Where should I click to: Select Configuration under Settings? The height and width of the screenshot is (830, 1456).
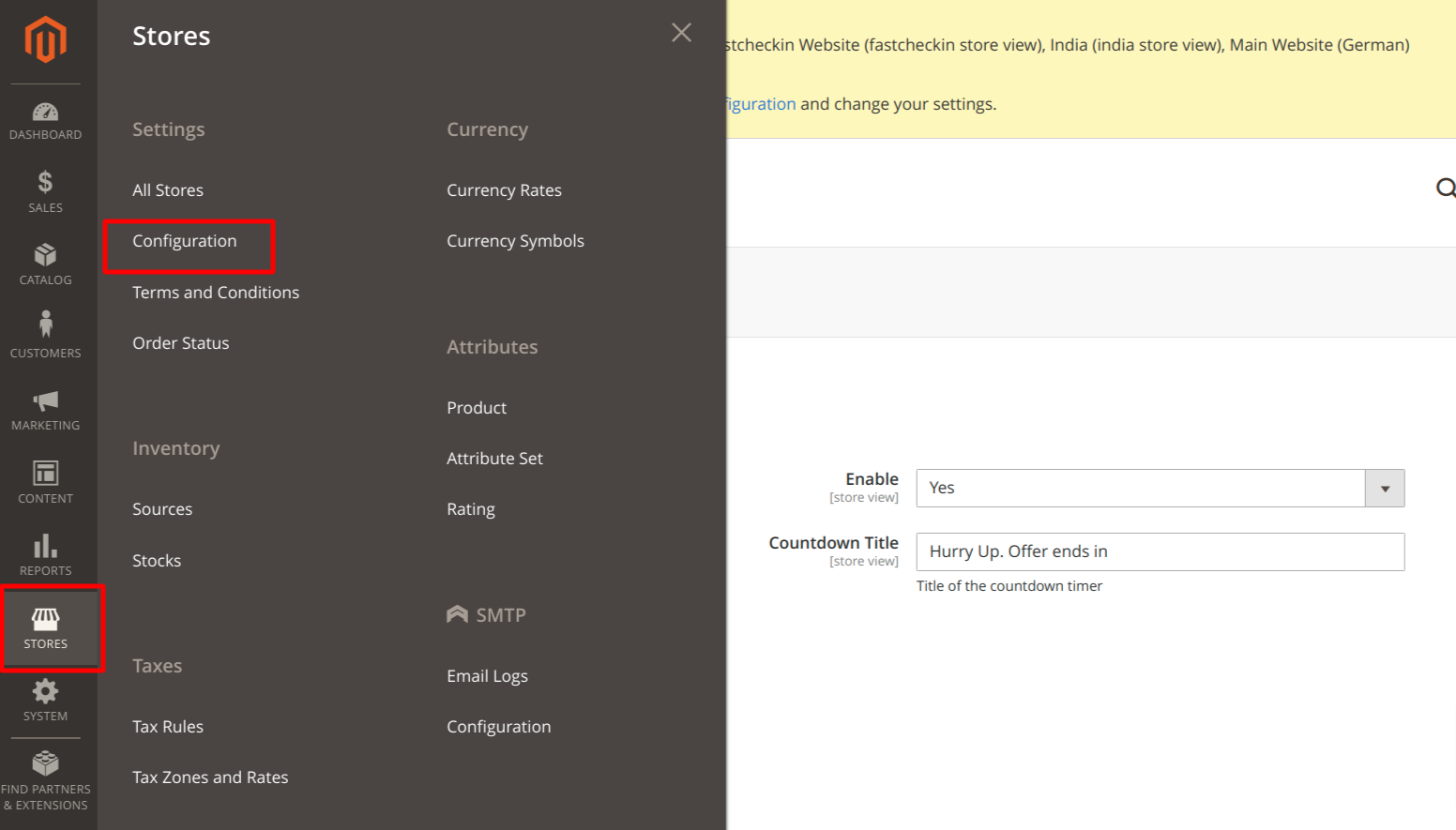tap(185, 241)
